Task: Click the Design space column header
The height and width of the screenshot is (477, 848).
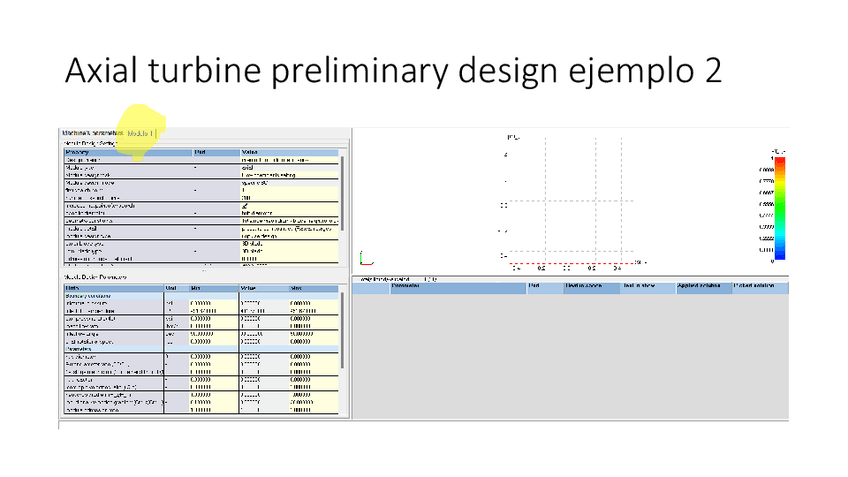Action: (x=580, y=286)
